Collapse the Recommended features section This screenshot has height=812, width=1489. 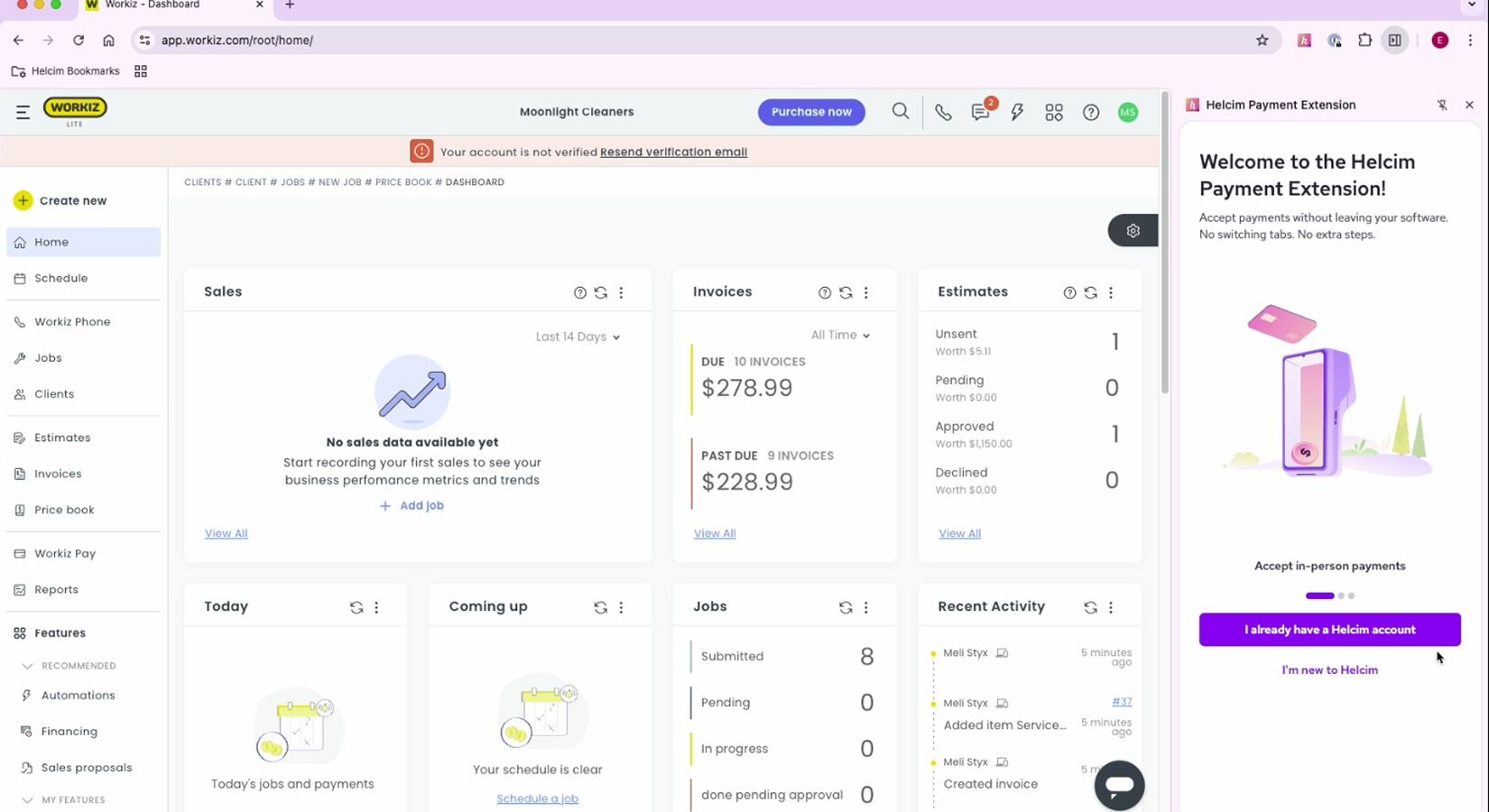[27, 666]
